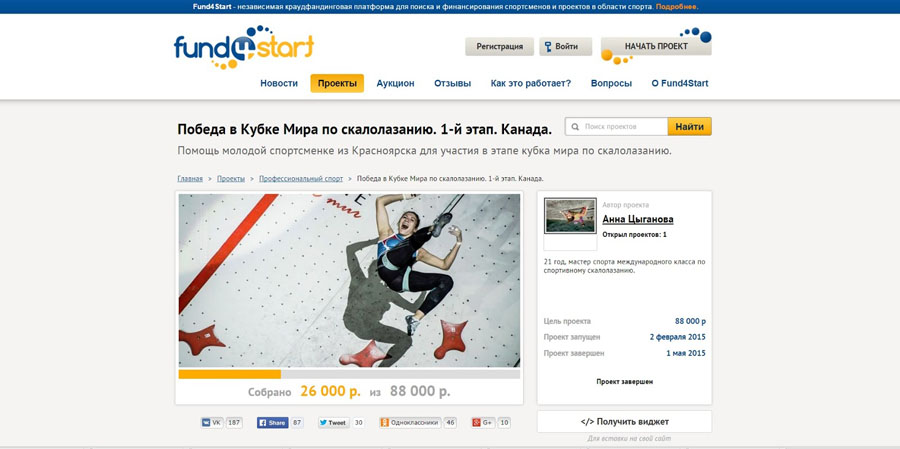900x449 pixels.
Task: Focus the Поиск проектов search field
Action: point(616,126)
